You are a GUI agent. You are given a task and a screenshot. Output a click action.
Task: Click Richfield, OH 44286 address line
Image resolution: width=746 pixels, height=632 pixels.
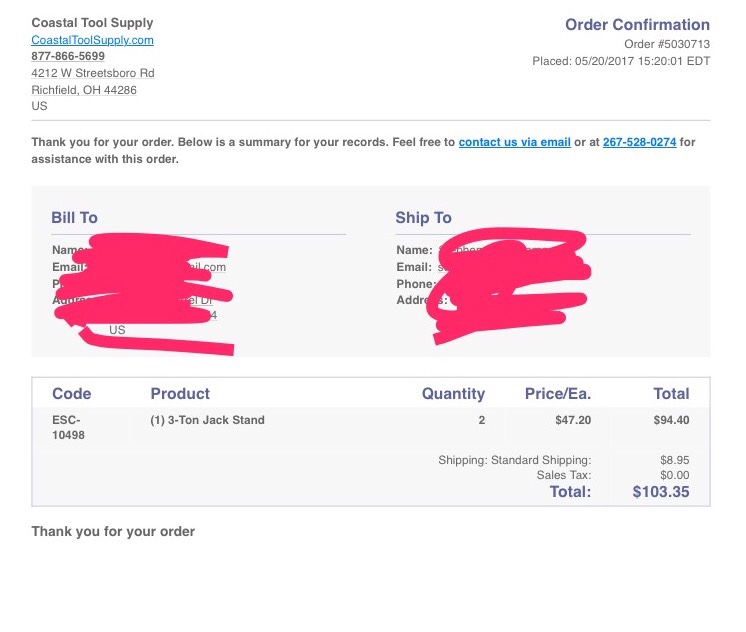pyautogui.click(x=84, y=90)
